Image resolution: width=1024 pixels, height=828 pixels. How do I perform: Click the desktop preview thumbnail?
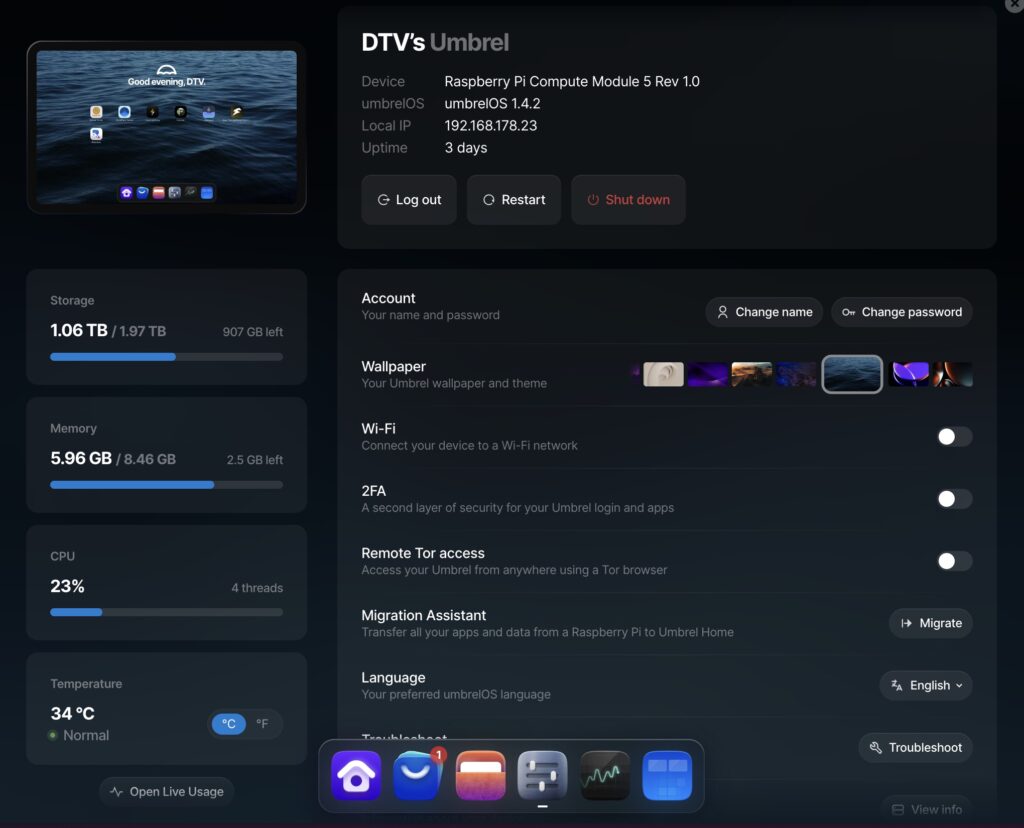[166, 127]
